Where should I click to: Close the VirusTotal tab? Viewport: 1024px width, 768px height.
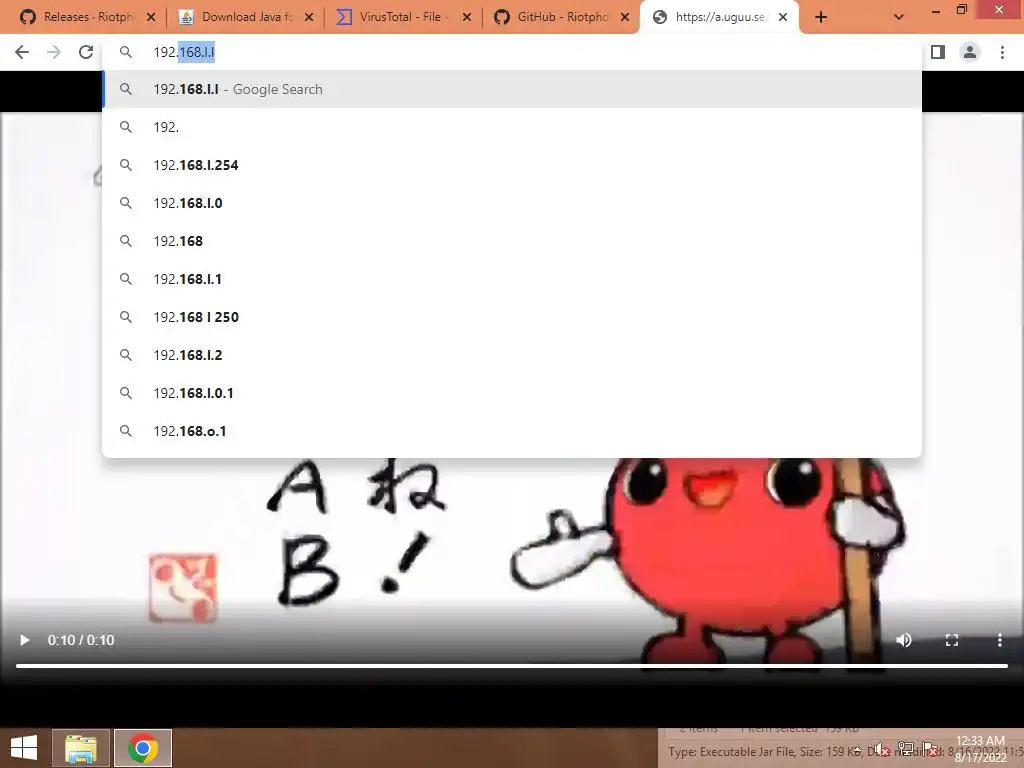[467, 18]
